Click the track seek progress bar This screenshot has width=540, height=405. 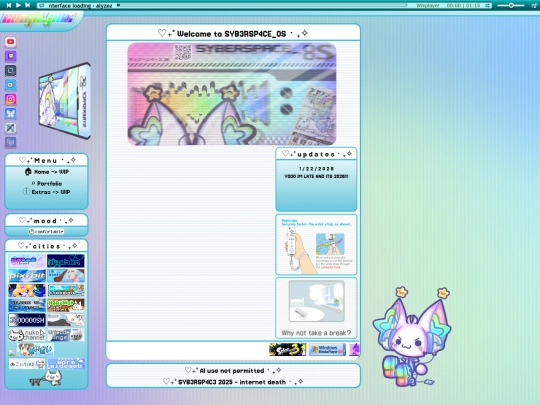pos(262,5)
